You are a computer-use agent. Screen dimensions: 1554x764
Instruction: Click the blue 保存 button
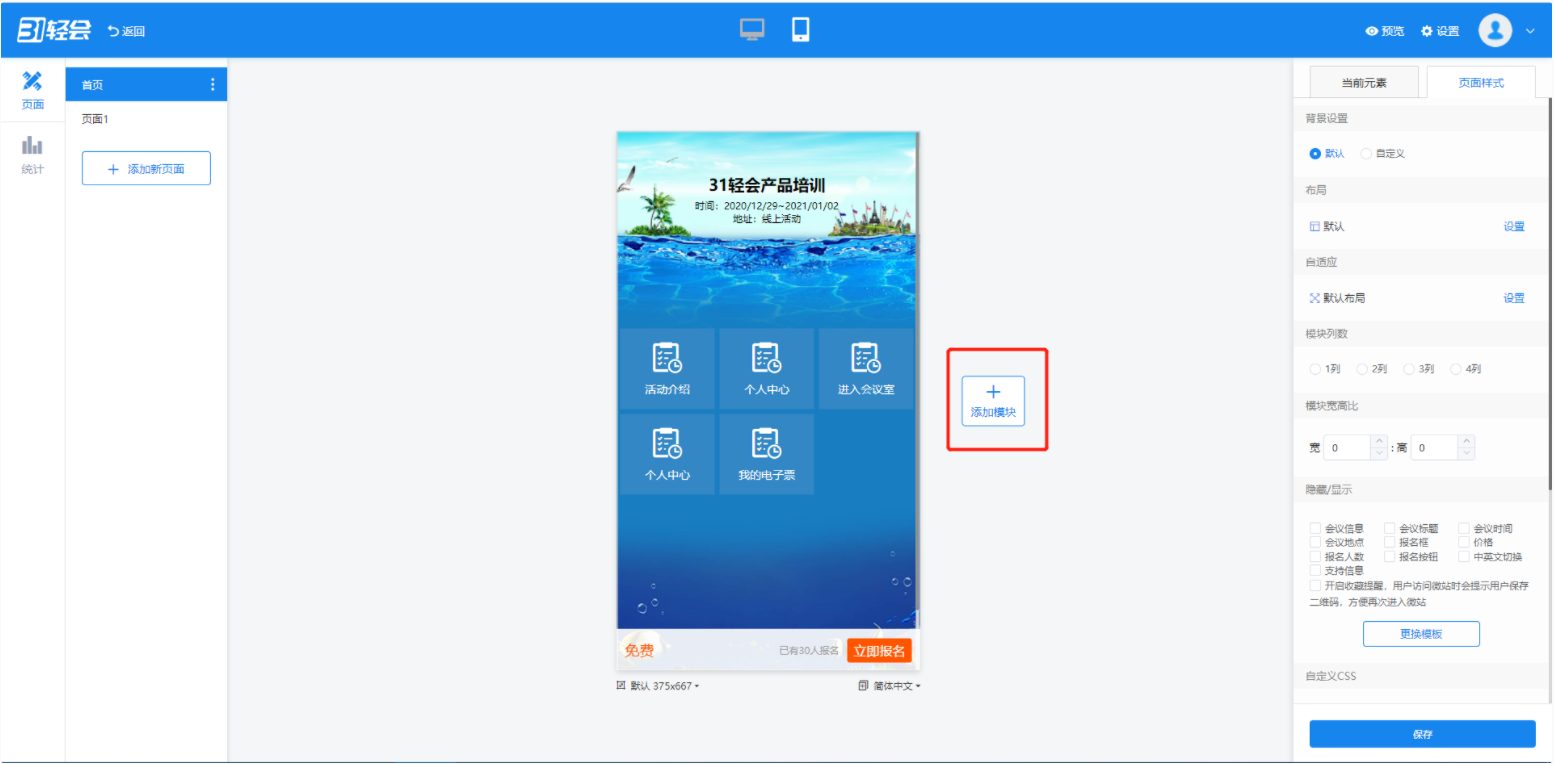pyautogui.click(x=1422, y=734)
